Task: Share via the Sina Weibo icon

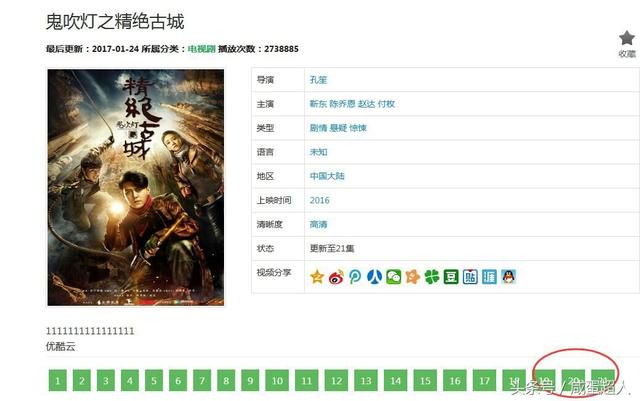Action: pos(336,277)
